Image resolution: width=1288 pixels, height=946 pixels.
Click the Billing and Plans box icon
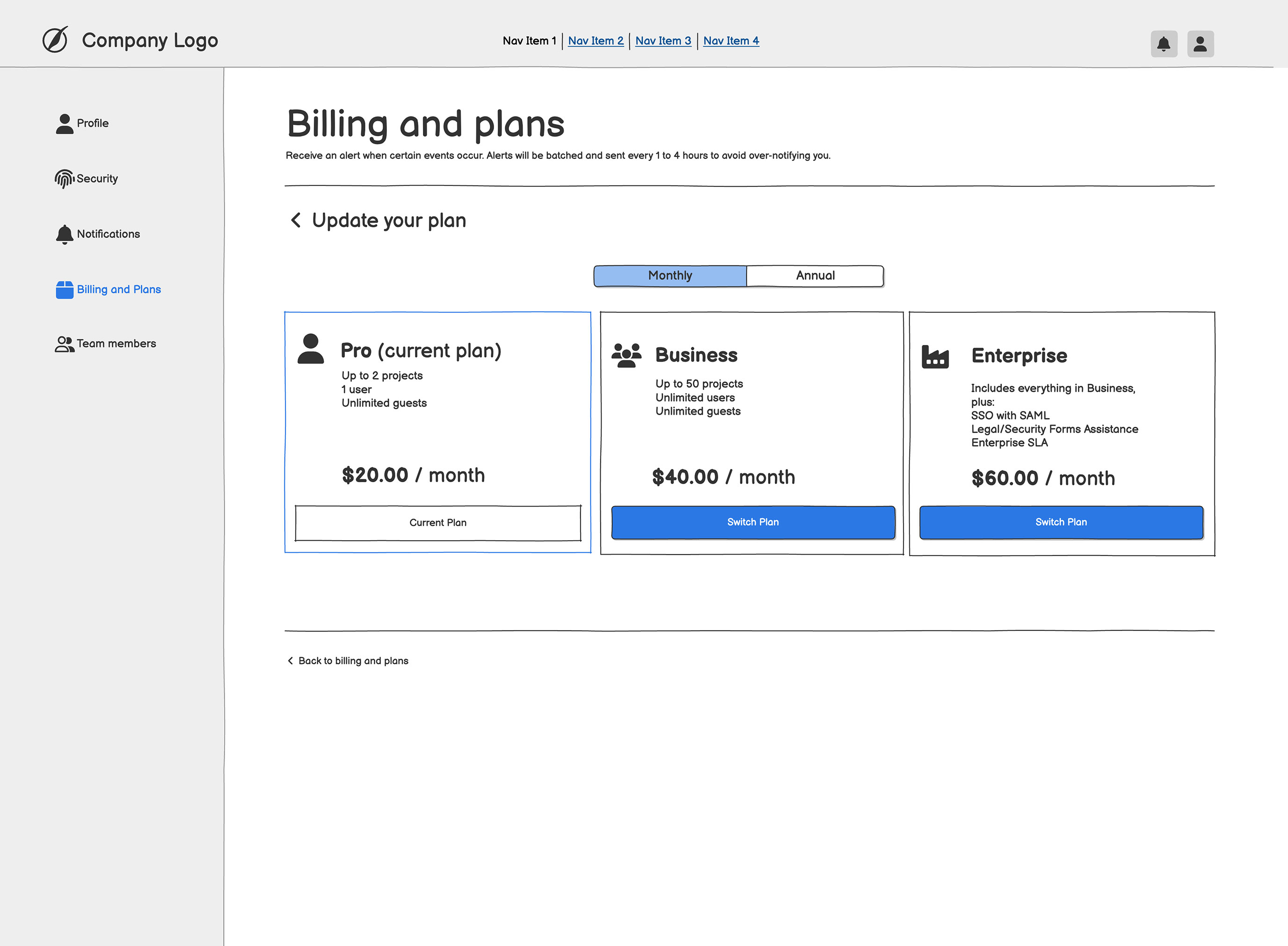click(x=65, y=290)
